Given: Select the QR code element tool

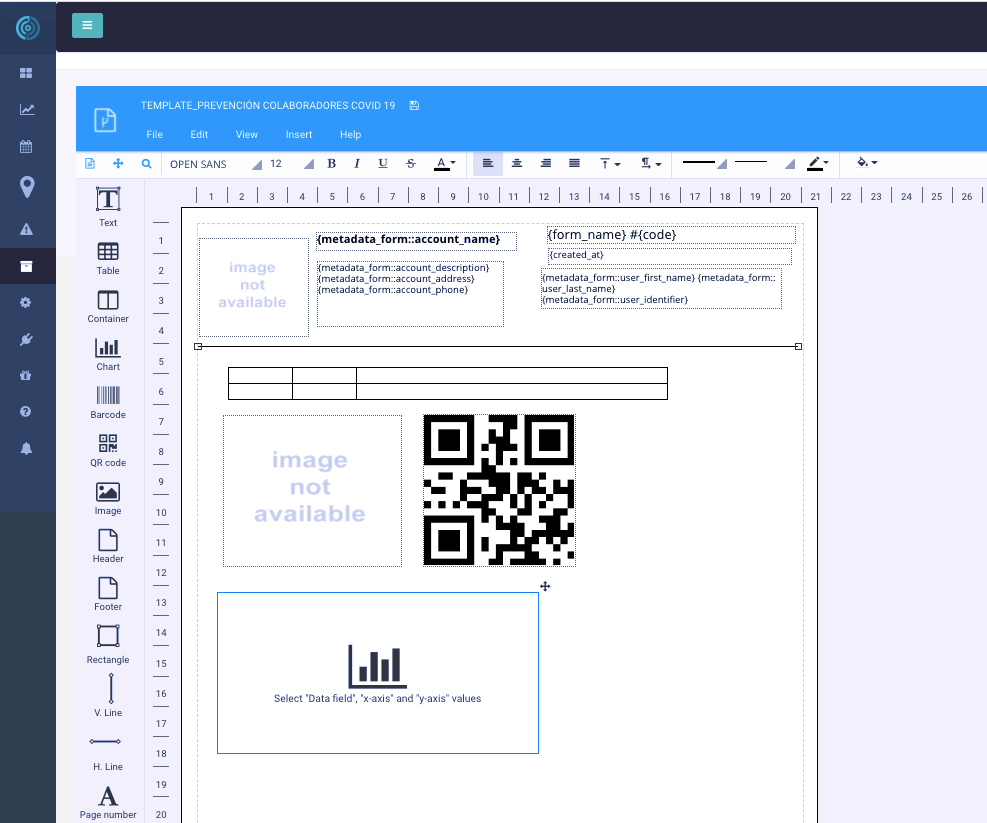Looking at the screenshot, I should (x=108, y=451).
